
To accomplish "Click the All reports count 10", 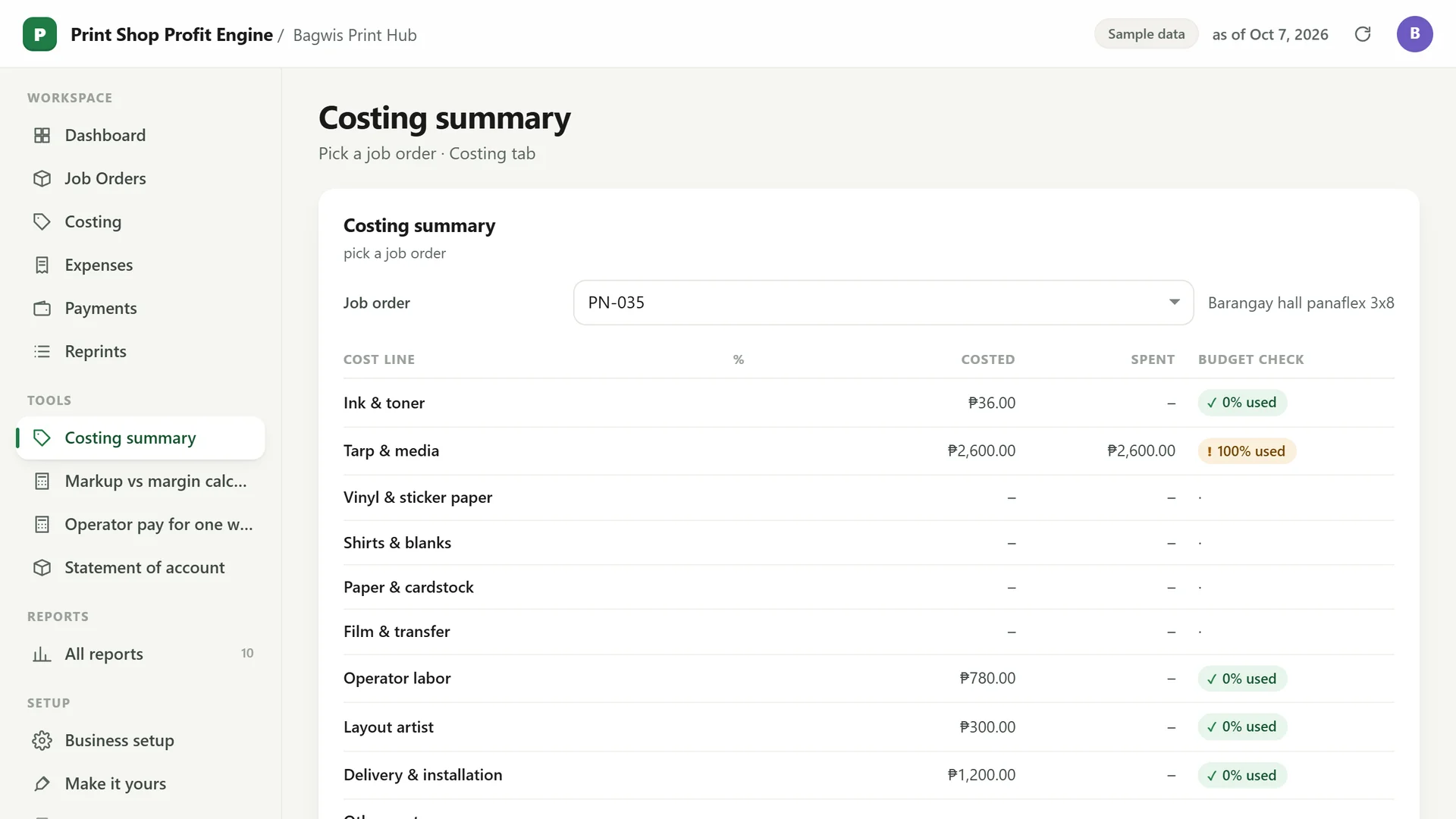I will [247, 654].
